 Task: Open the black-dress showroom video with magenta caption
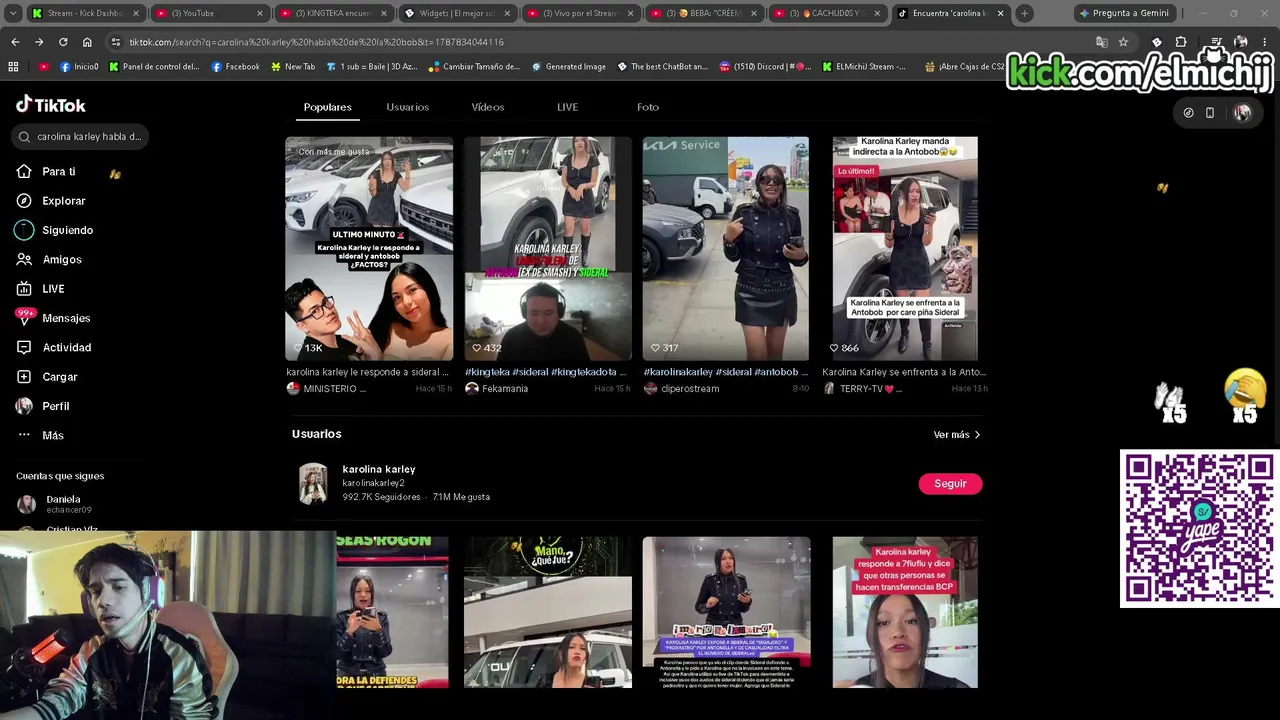tap(726, 612)
